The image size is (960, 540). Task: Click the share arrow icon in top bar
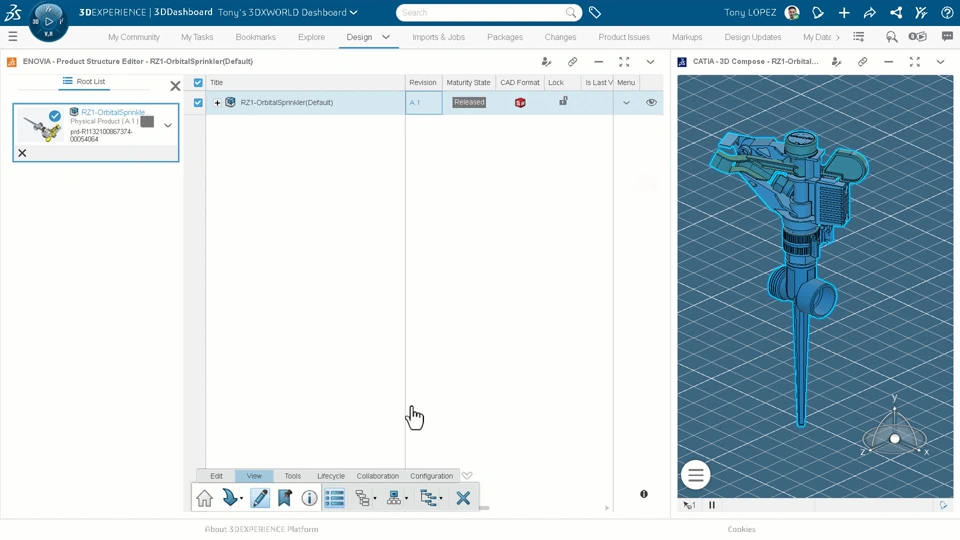coord(870,12)
